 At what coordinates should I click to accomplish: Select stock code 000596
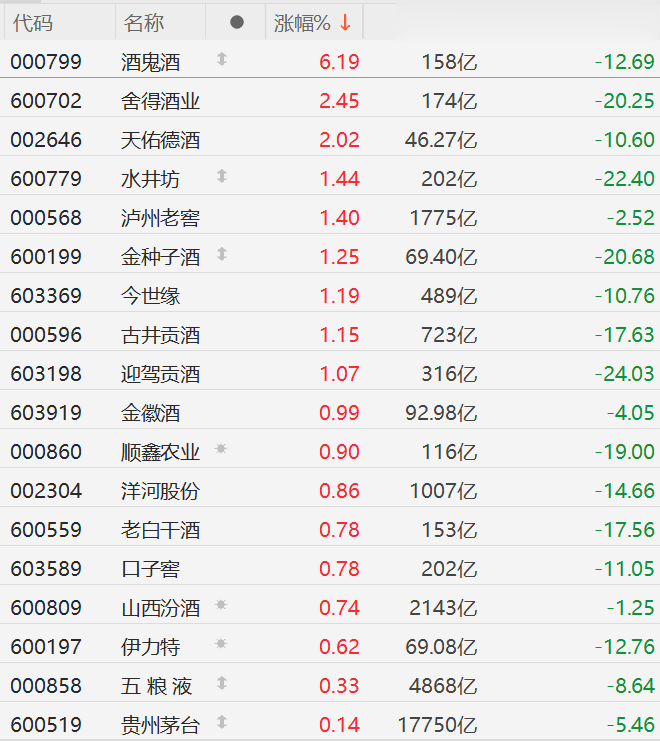point(46,335)
